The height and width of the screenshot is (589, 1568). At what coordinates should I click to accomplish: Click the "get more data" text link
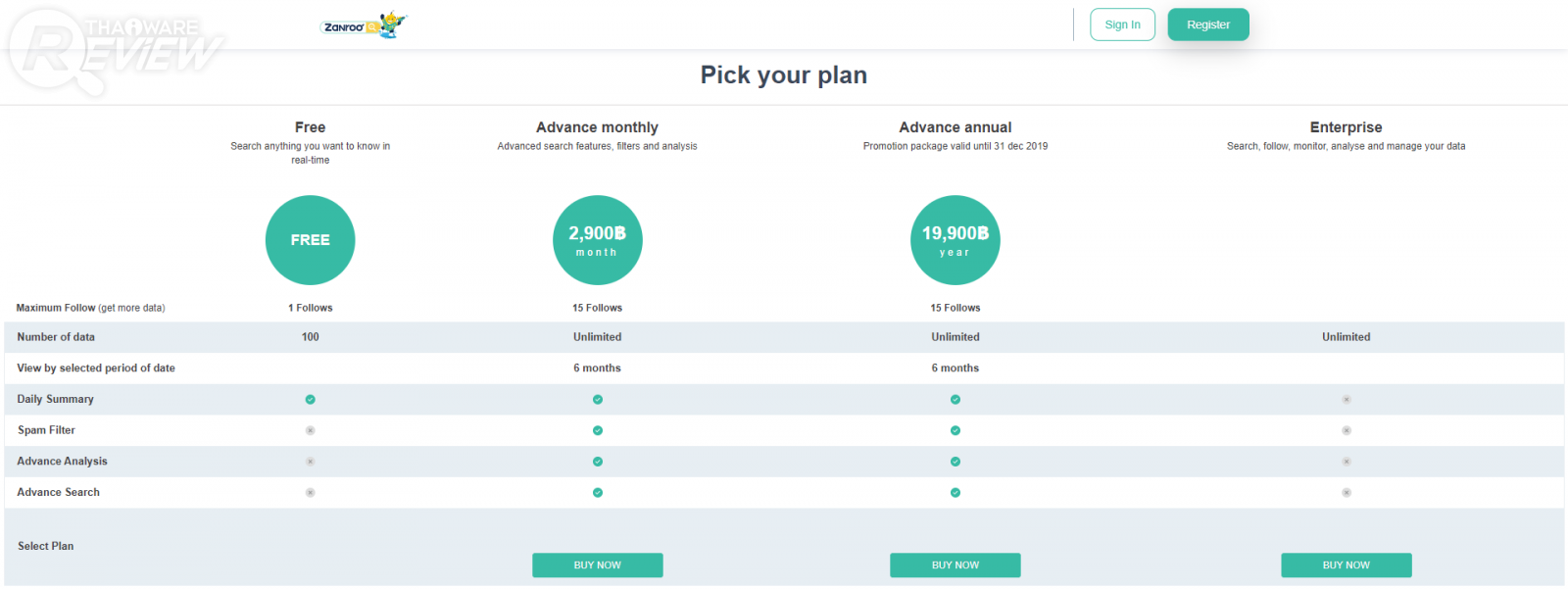point(131,308)
